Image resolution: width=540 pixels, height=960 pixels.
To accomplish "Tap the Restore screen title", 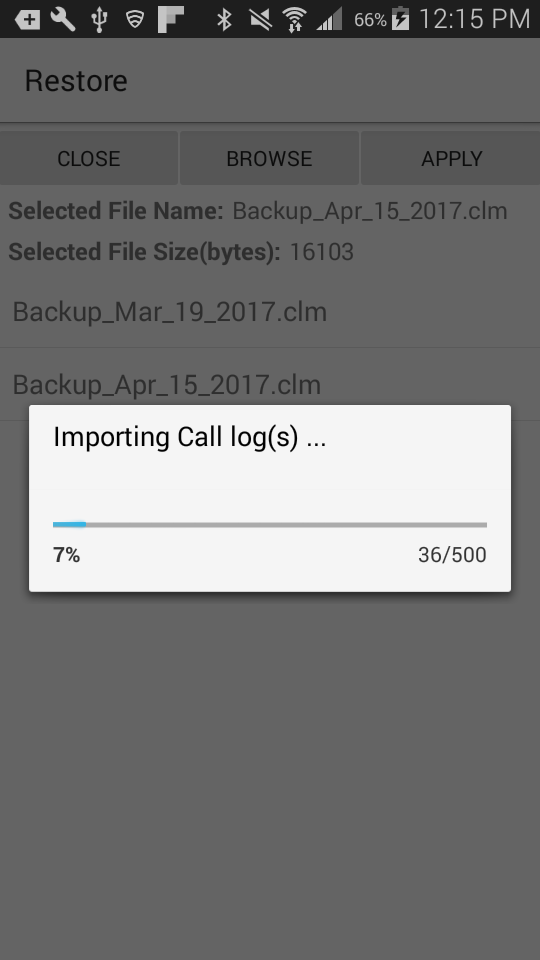I will (x=76, y=81).
